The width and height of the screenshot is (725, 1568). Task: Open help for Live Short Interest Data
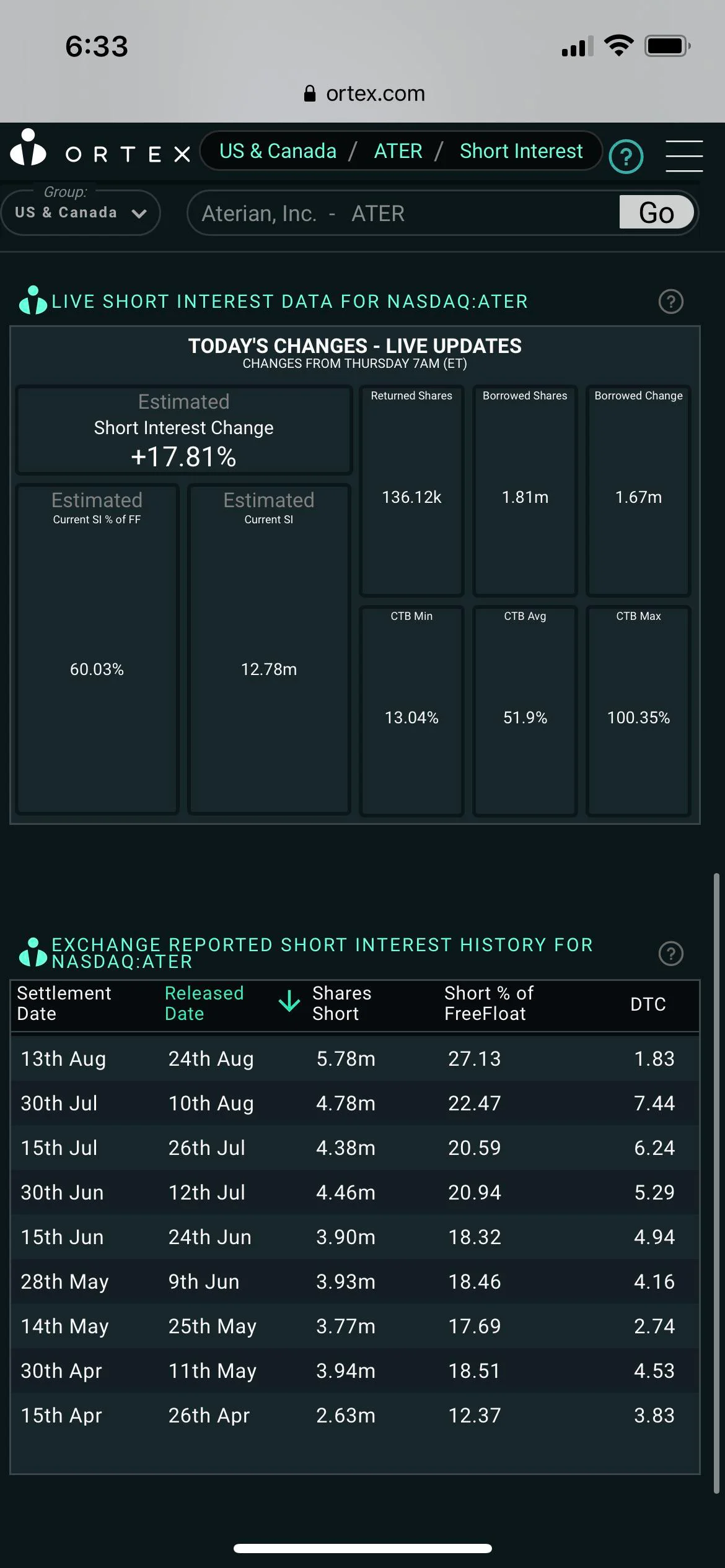pyautogui.click(x=670, y=302)
